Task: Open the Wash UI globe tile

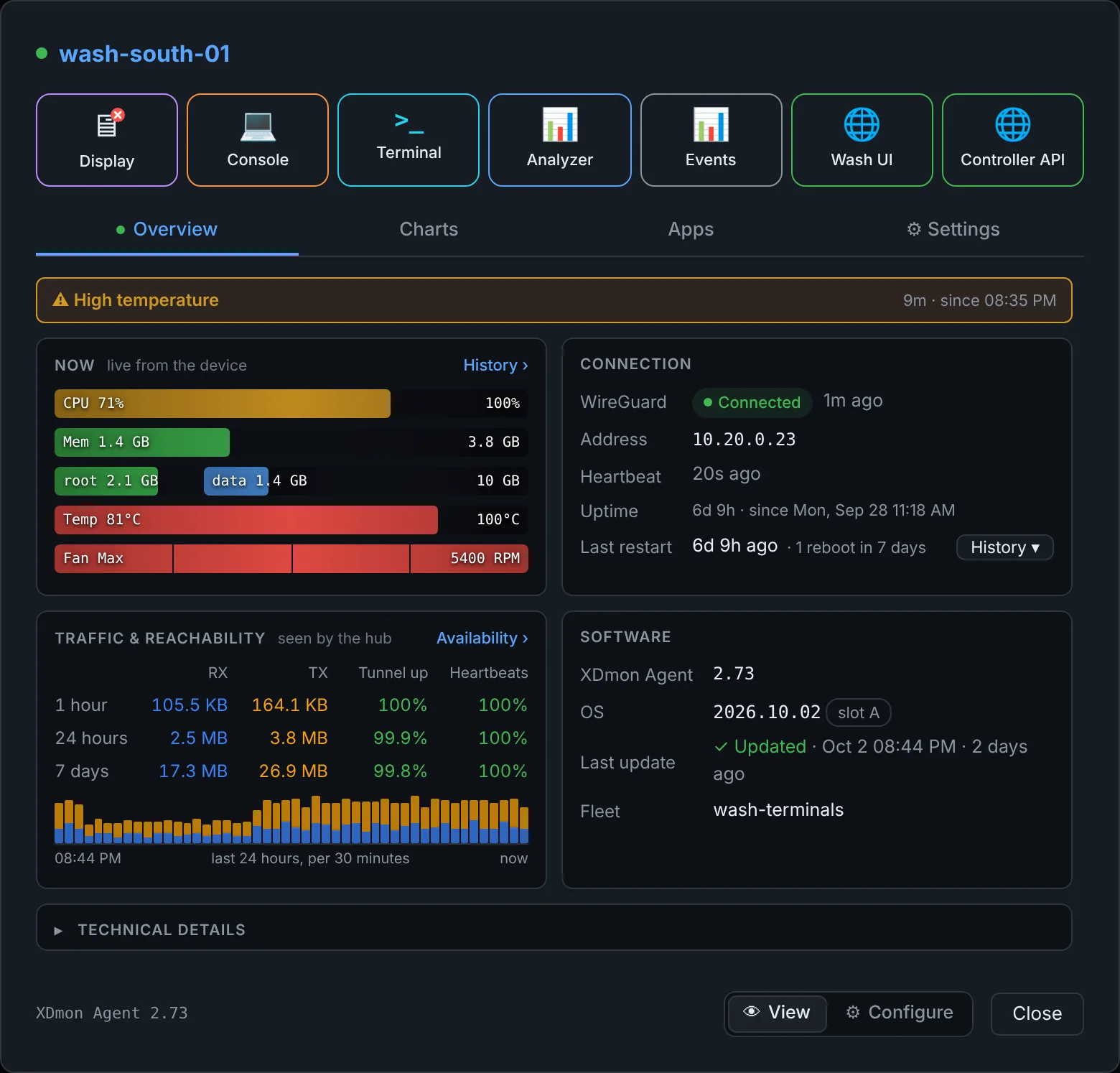Action: pyautogui.click(x=862, y=140)
